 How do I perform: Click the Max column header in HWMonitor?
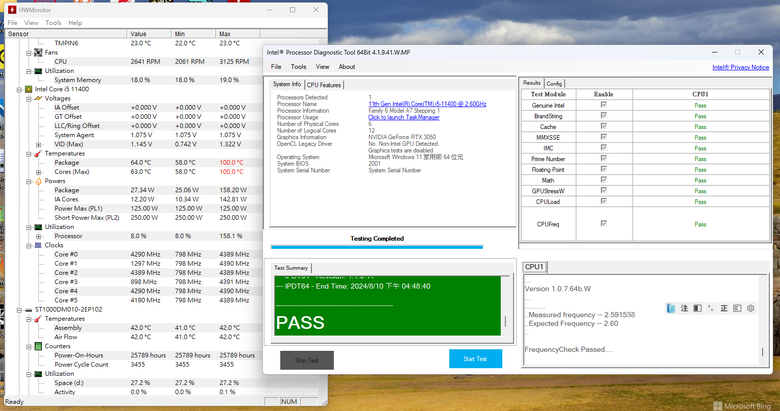(237, 34)
